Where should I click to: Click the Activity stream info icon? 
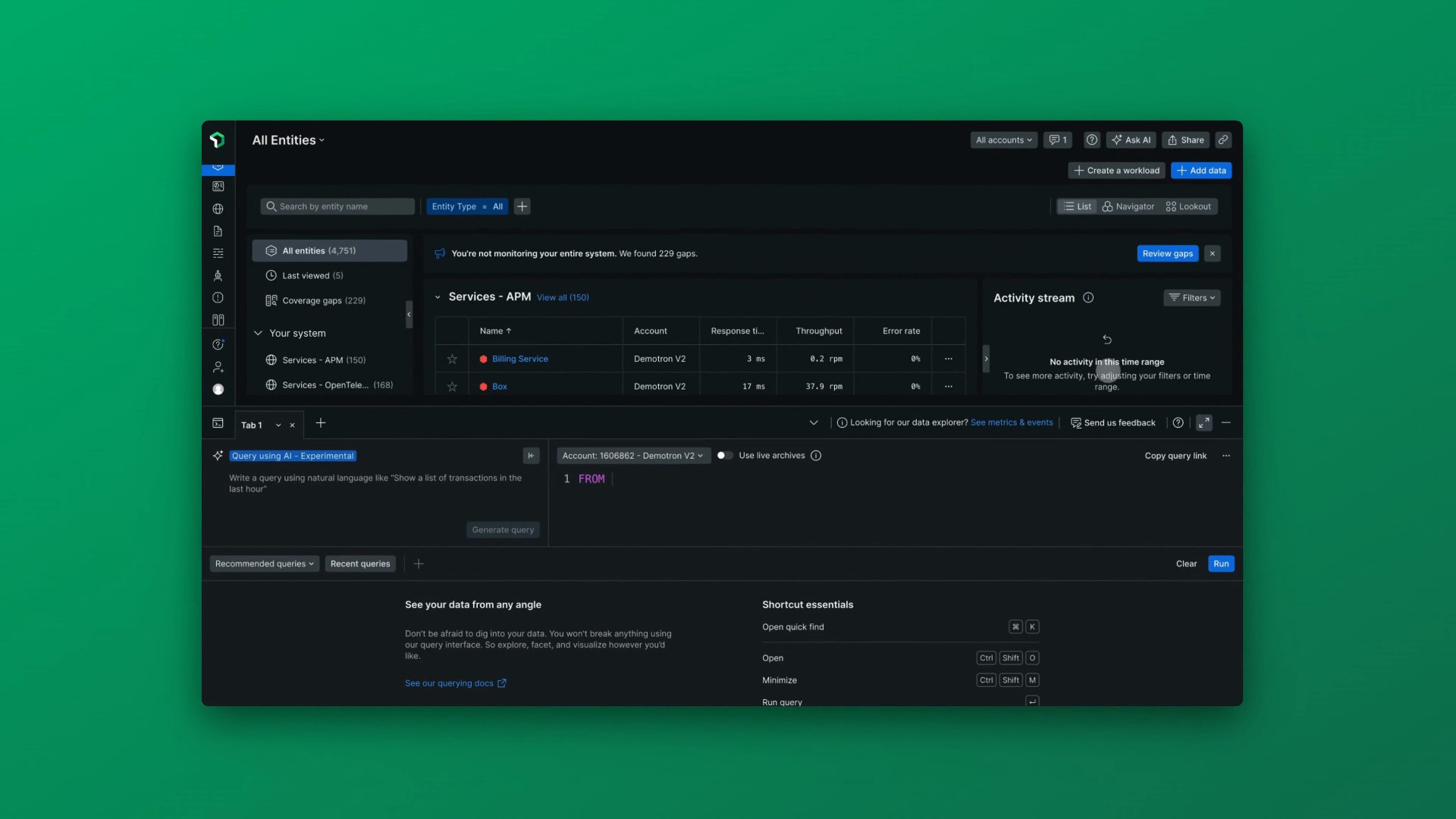pyautogui.click(x=1088, y=298)
